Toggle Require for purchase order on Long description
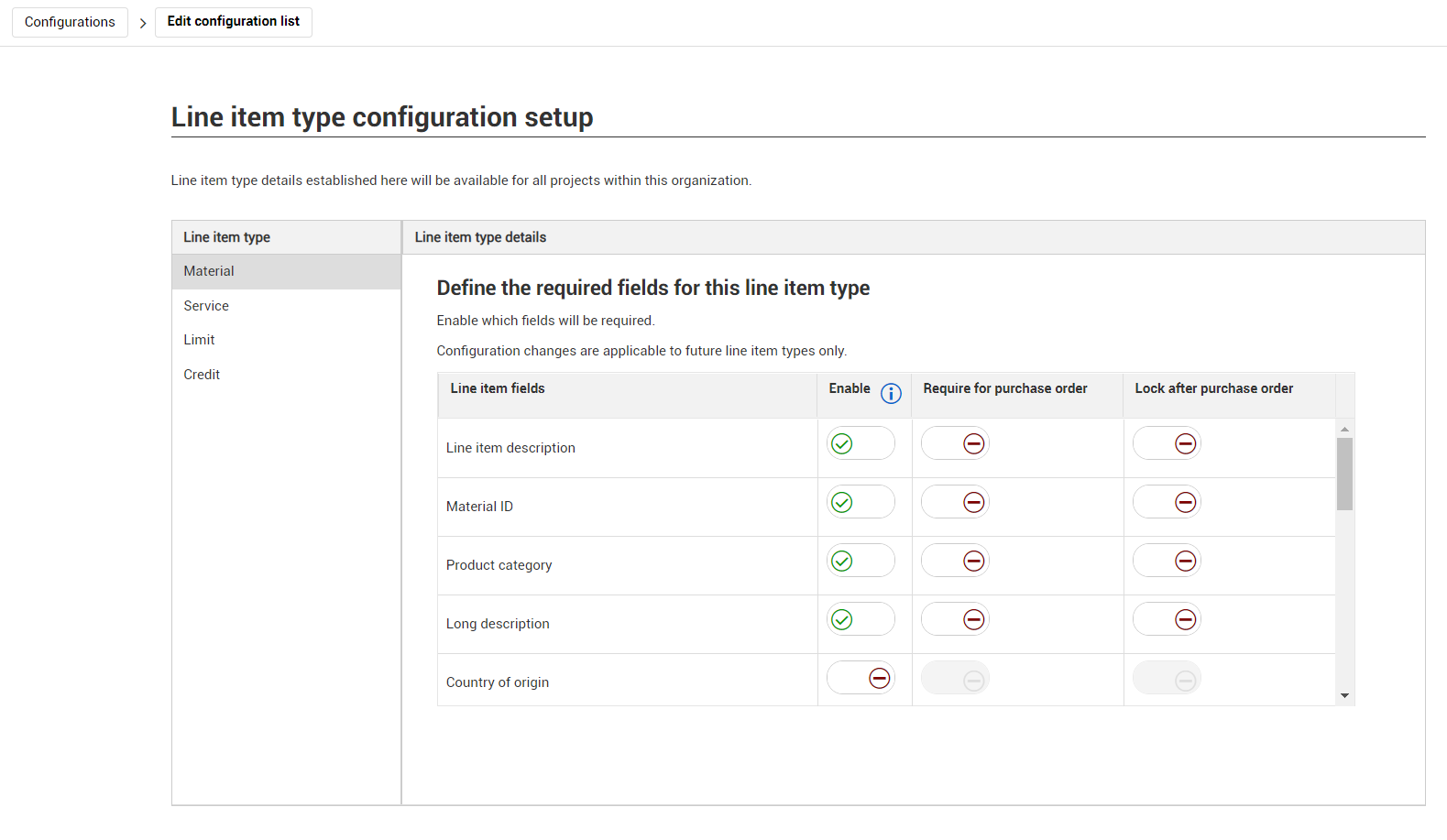The image size is (1447, 840). [955, 619]
